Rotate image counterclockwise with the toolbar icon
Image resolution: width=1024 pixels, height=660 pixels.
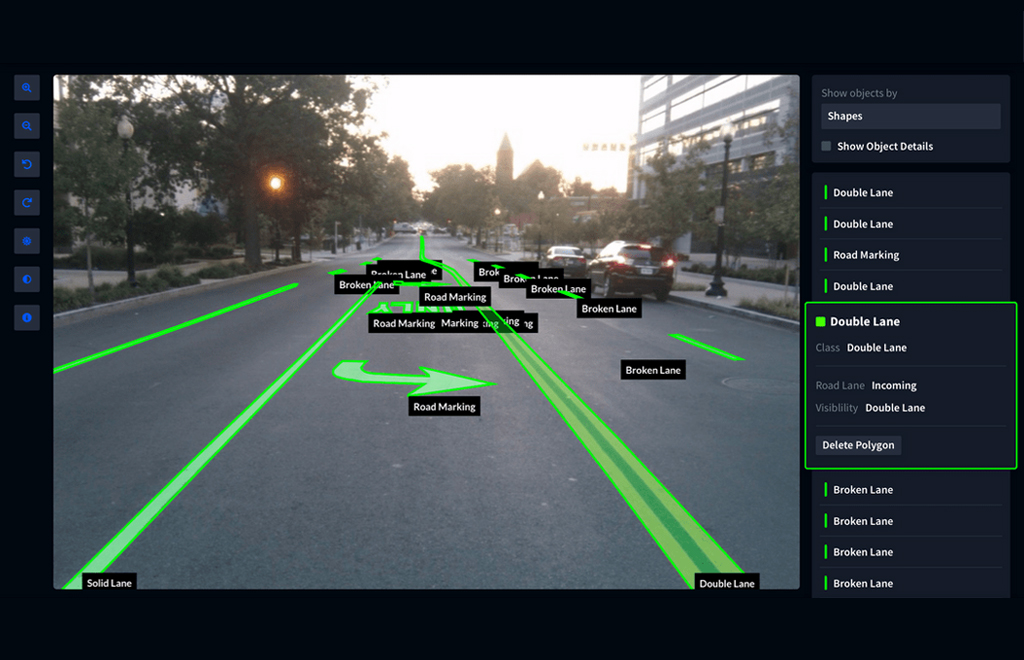click(x=27, y=165)
